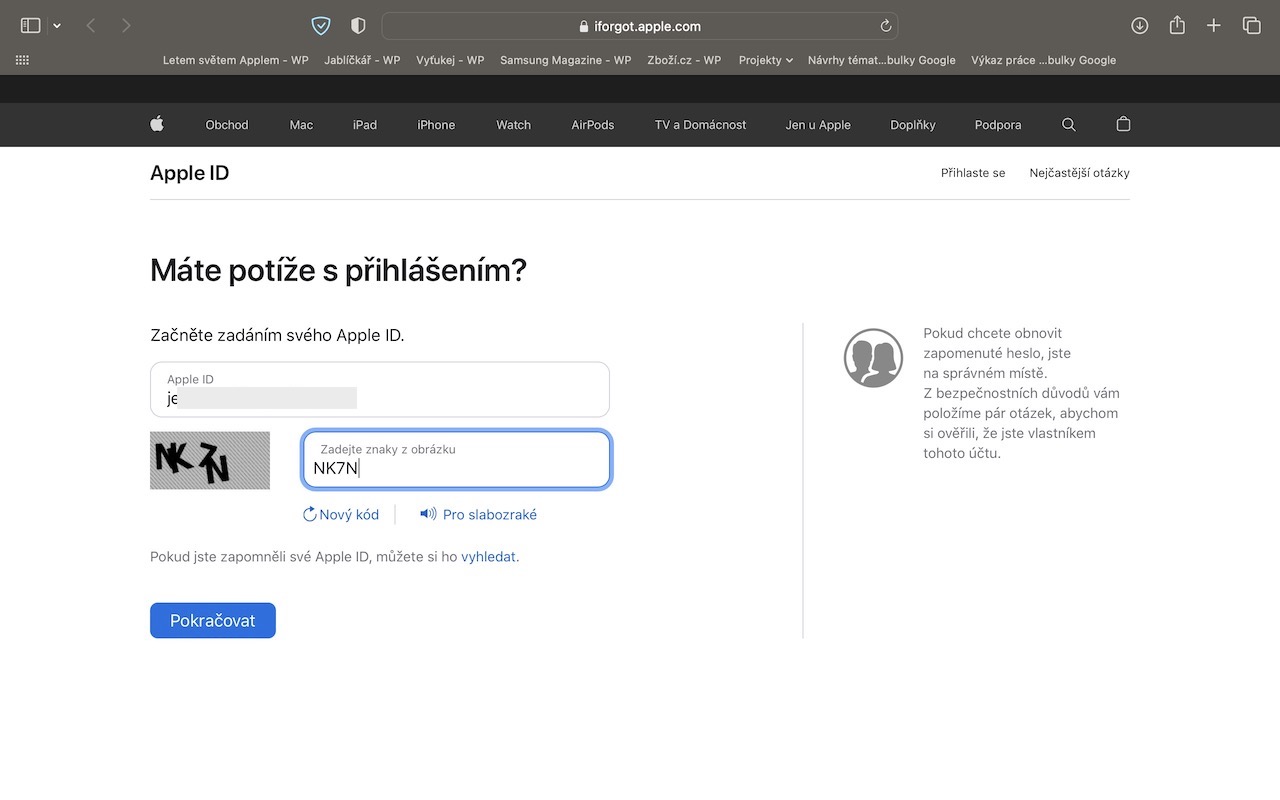Viewport: 1280px width, 800px height.
Task: Click the Apple logo in navigation
Action: coord(157,124)
